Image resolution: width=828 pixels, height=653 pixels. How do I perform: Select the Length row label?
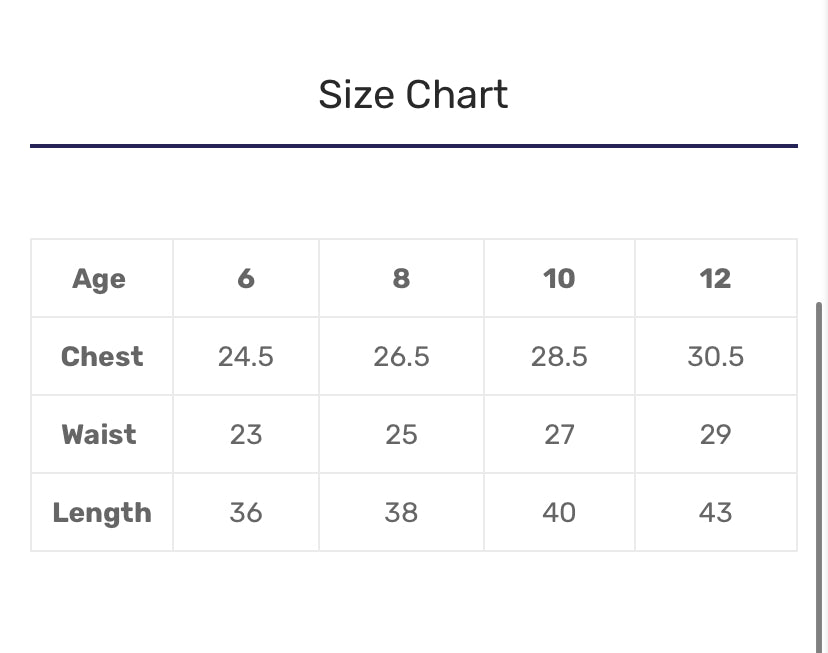coord(102,513)
